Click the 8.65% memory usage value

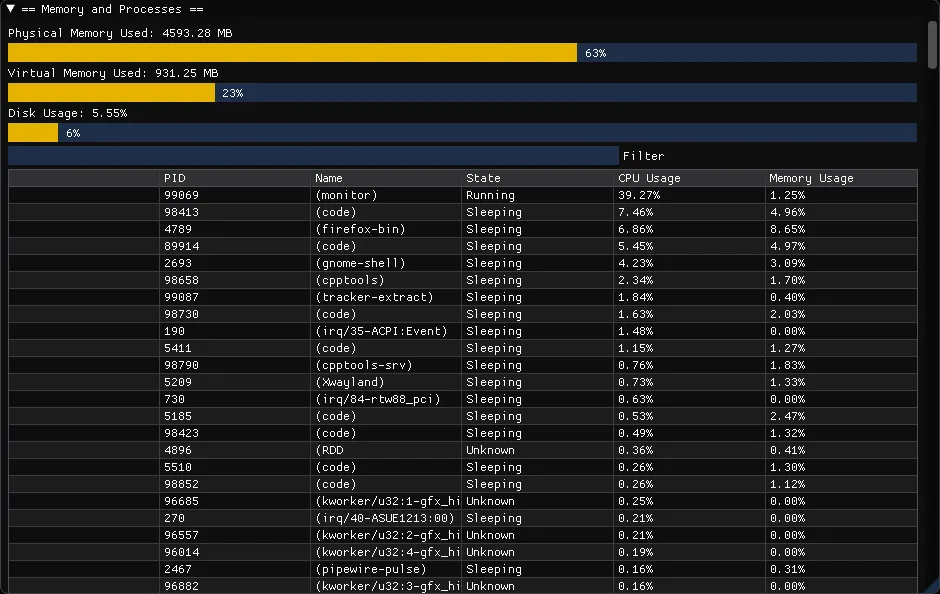click(x=787, y=229)
